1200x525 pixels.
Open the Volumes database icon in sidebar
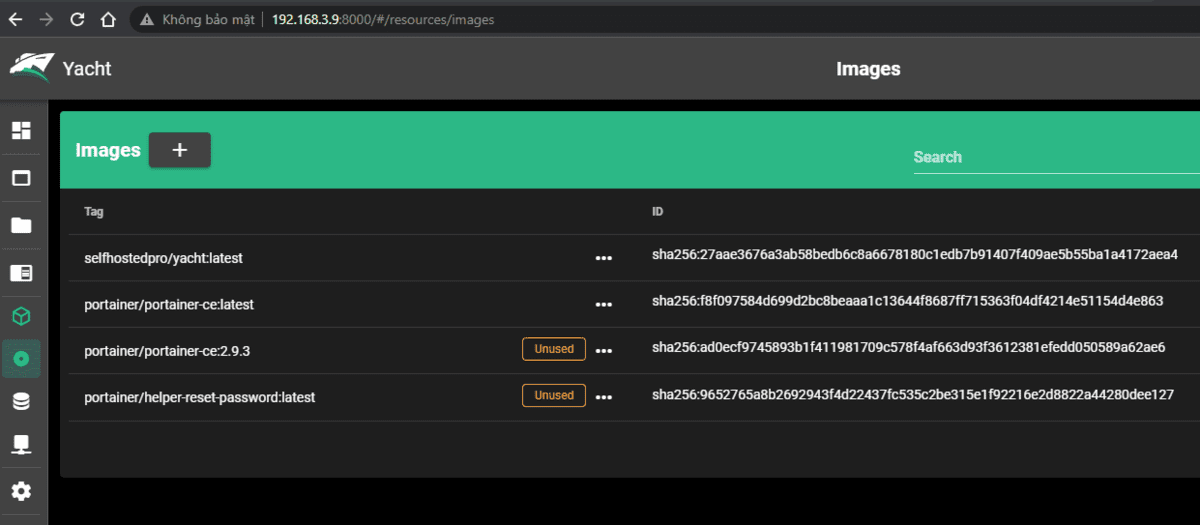[21, 402]
